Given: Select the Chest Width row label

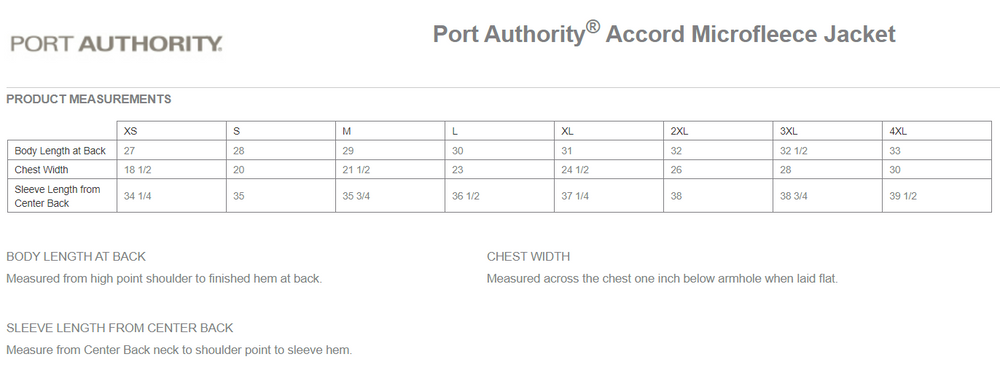Looking at the screenshot, I should pyautogui.click(x=62, y=170).
